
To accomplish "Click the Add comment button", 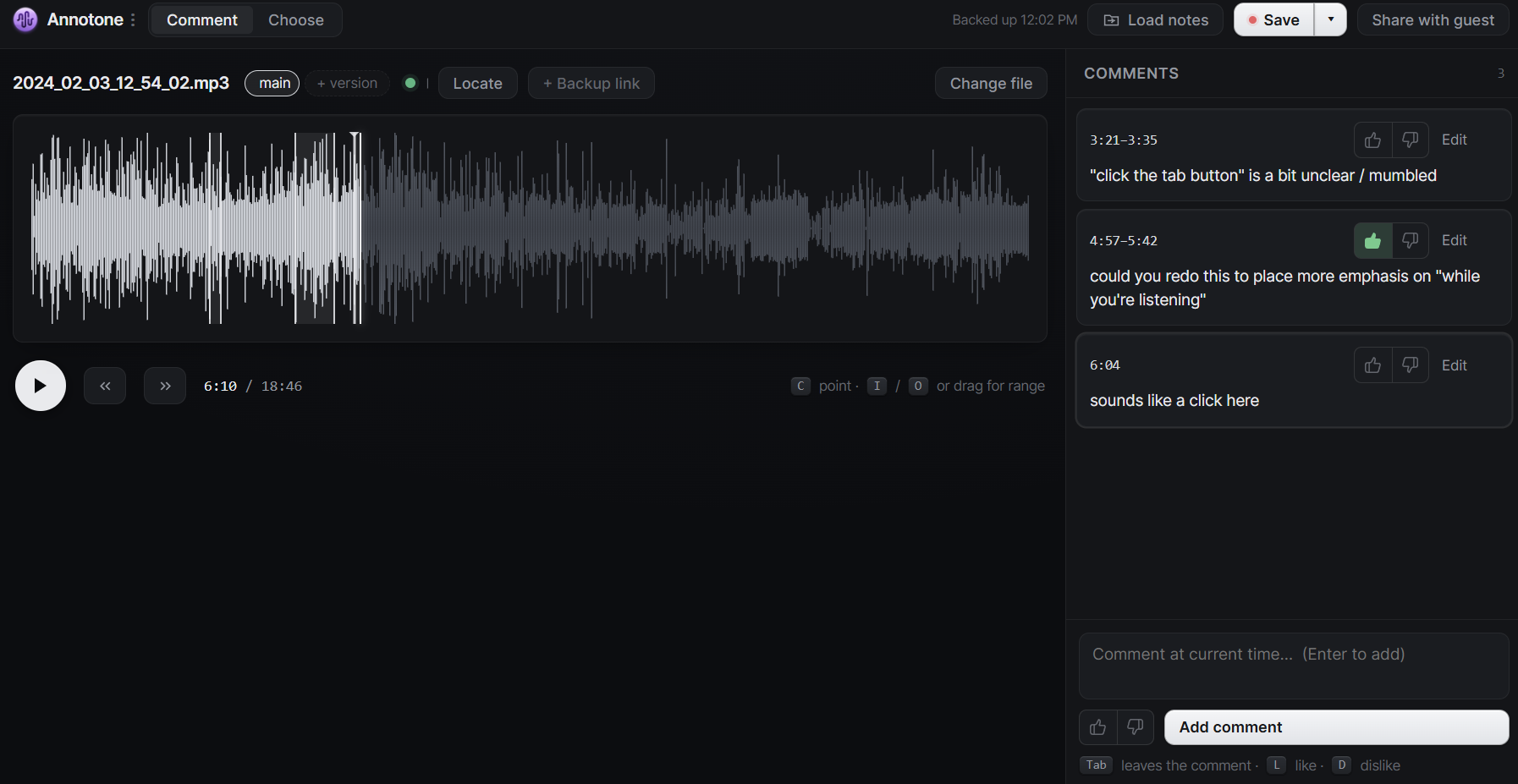I will click(1336, 727).
